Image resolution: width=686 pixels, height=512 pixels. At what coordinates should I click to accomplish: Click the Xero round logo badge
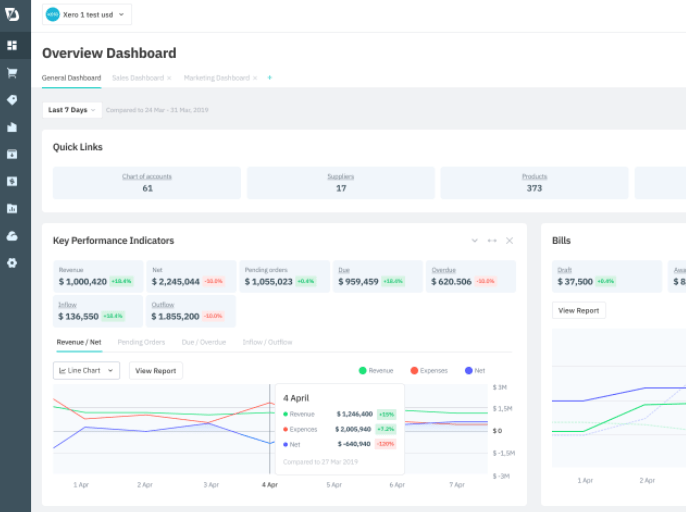52,14
